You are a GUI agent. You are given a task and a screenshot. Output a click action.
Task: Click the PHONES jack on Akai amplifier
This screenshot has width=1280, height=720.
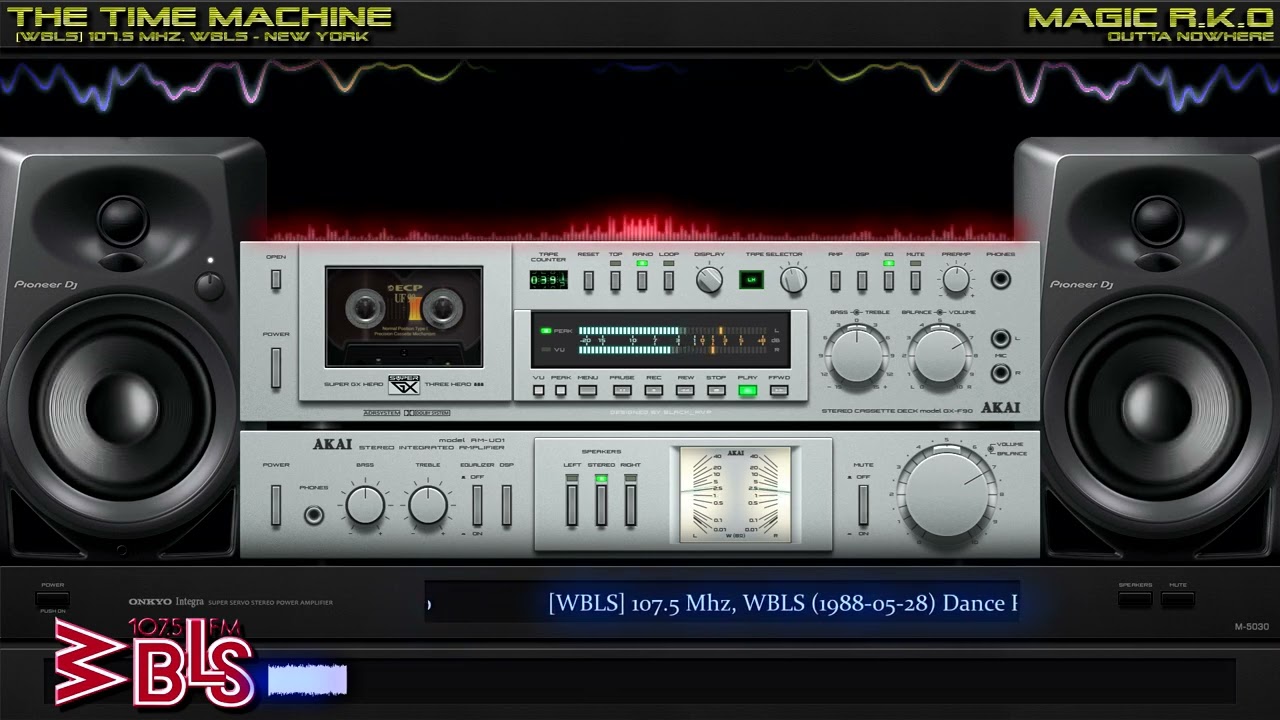coord(314,516)
